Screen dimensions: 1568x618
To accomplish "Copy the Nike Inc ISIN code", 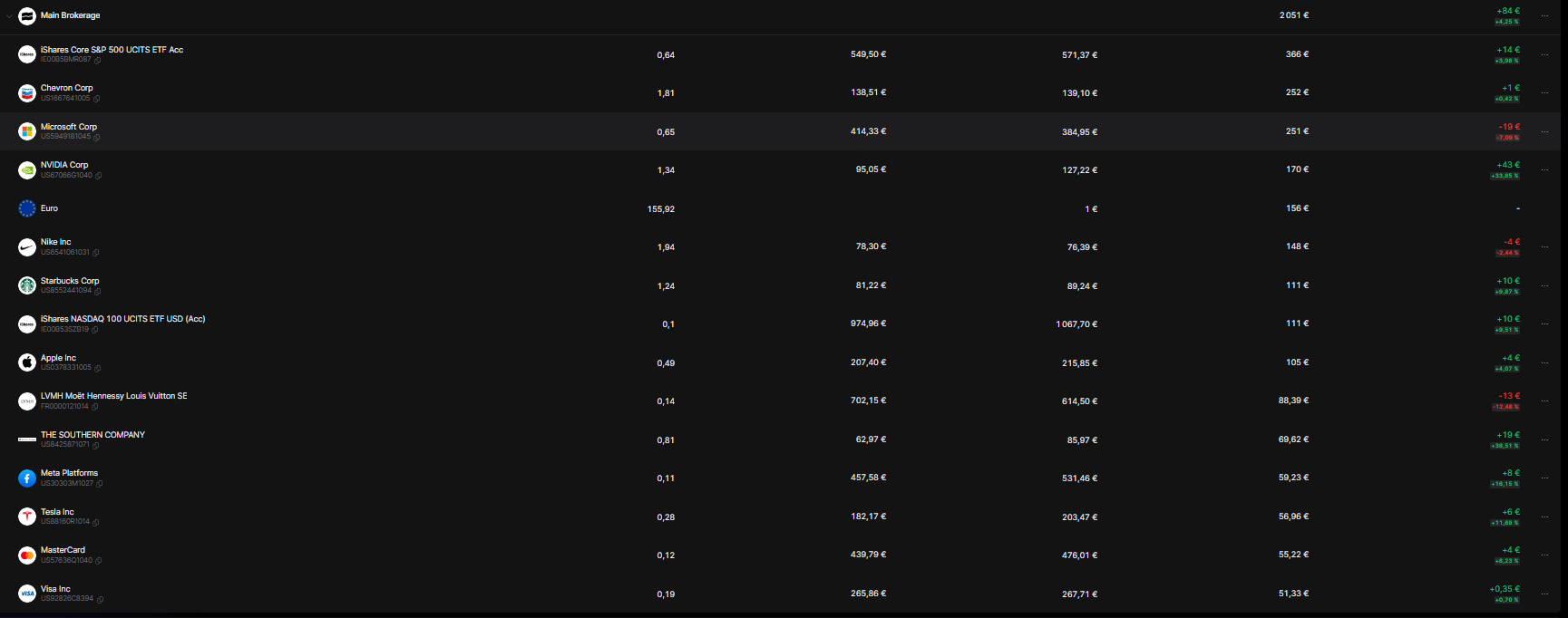I will click(x=96, y=252).
